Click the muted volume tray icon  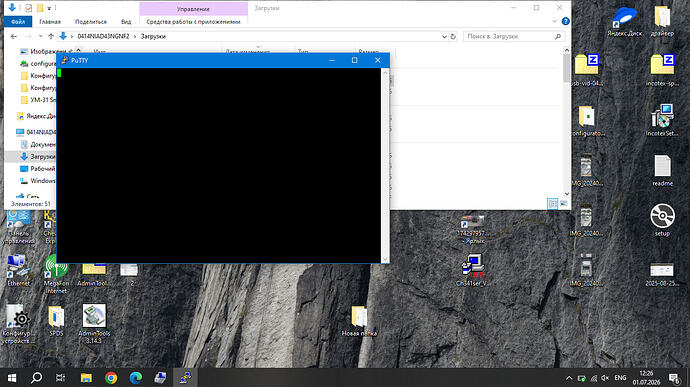[605, 378]
